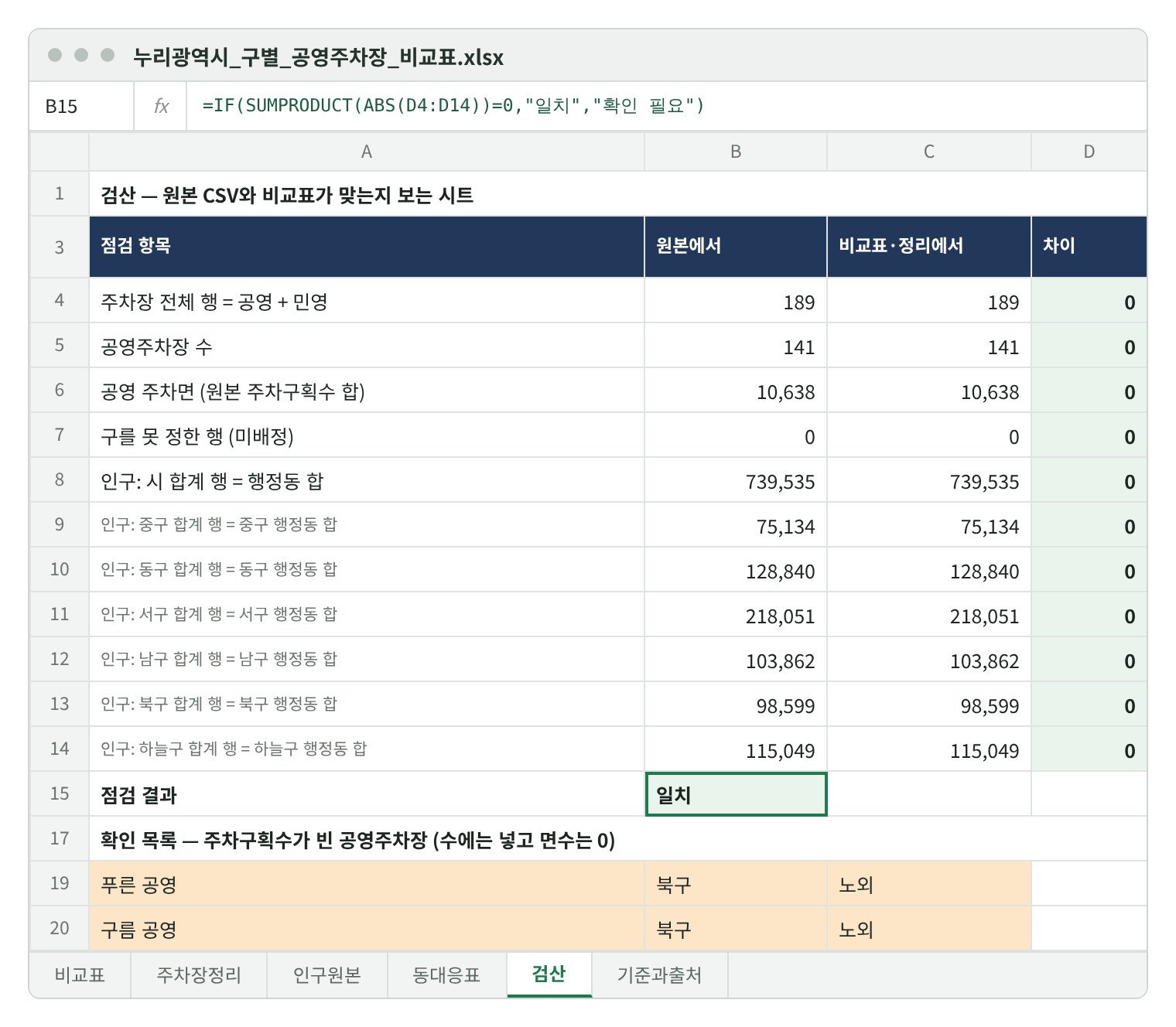The image size is (1176, 1027).
Task: Click the 일치 result cell
Action: pyautogui.click(x=736, y=794)
